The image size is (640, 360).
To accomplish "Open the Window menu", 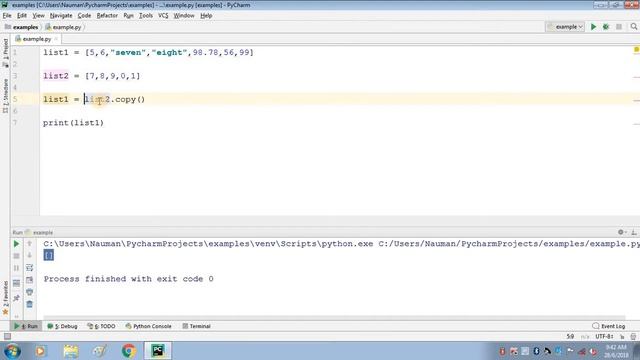I will tap(184, 16).
